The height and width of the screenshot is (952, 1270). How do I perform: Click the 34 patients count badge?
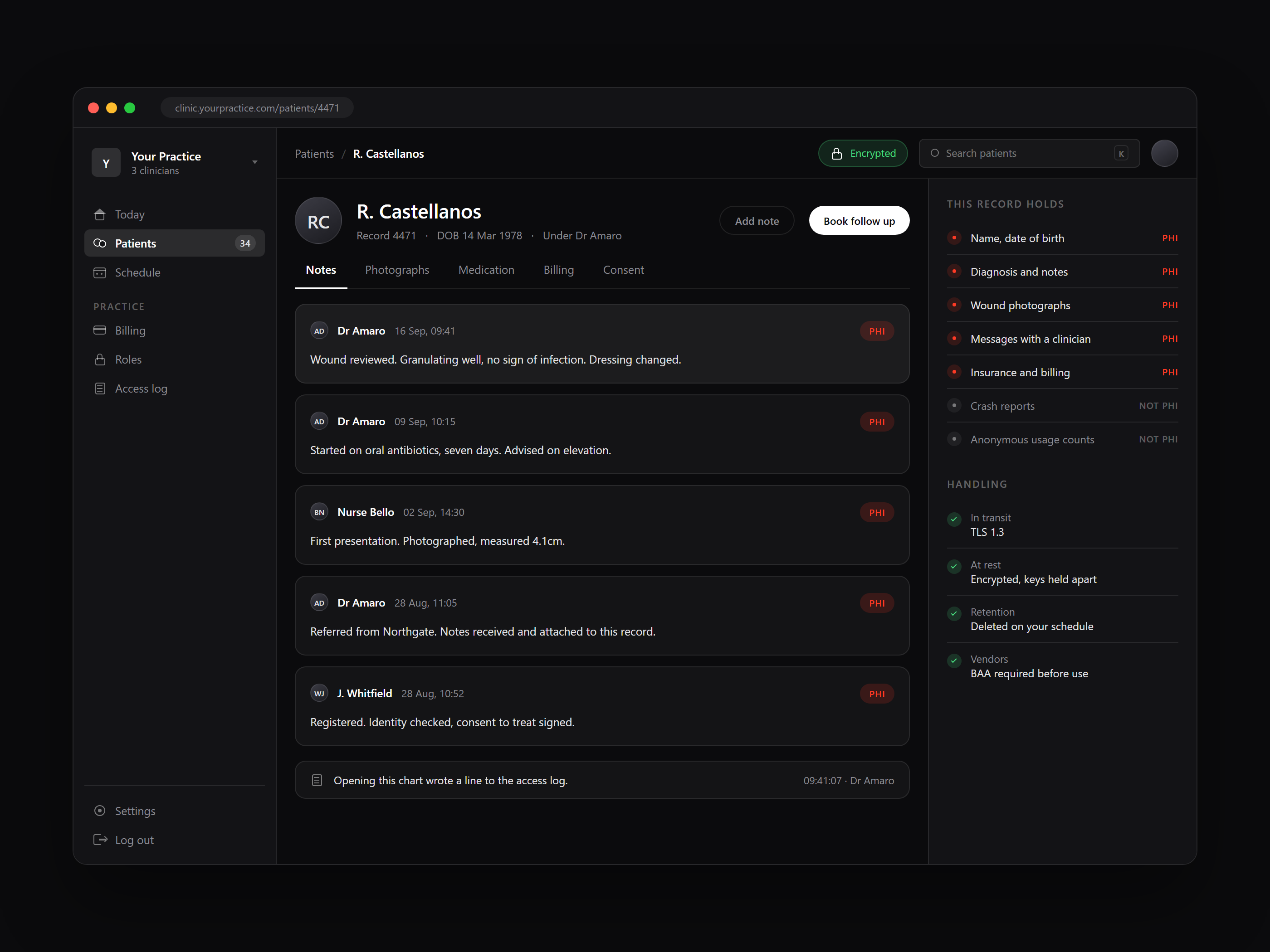tap(245, 243)
